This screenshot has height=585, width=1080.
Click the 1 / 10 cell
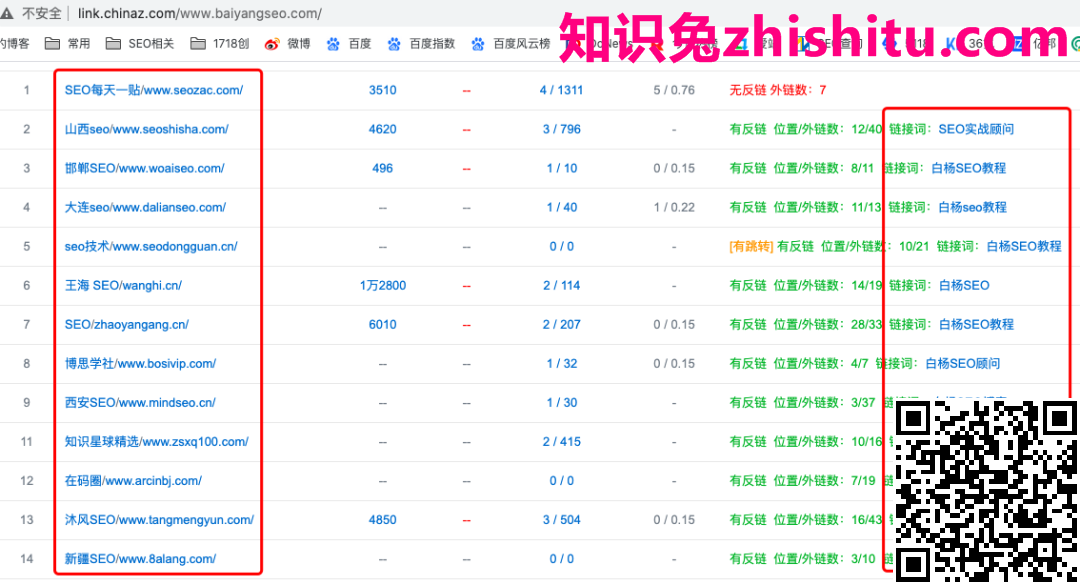pyautogui.click(x=561, y=168)
